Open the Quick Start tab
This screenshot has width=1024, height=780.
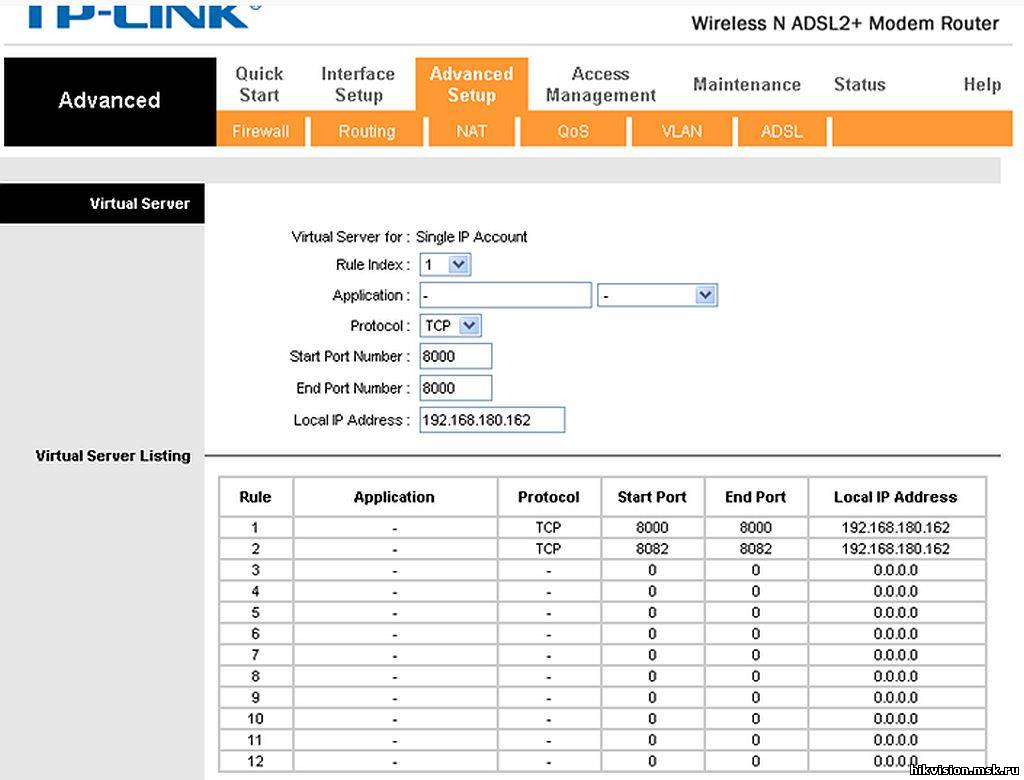(259, 84)
